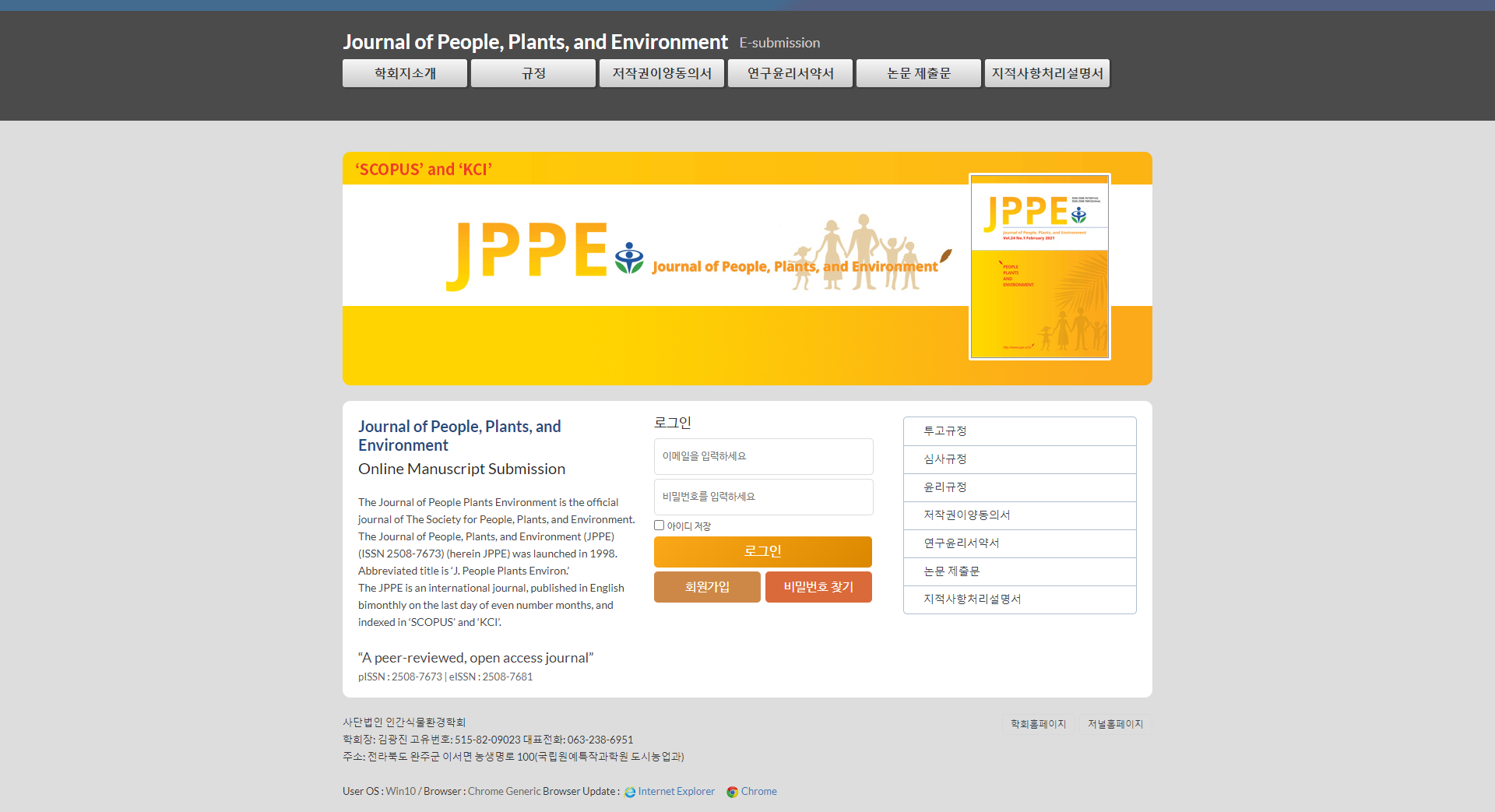Viewport: 1495px width, 812px height.
Task: Open the 학회지소개 menu item
Action: (x=404, y=72)
